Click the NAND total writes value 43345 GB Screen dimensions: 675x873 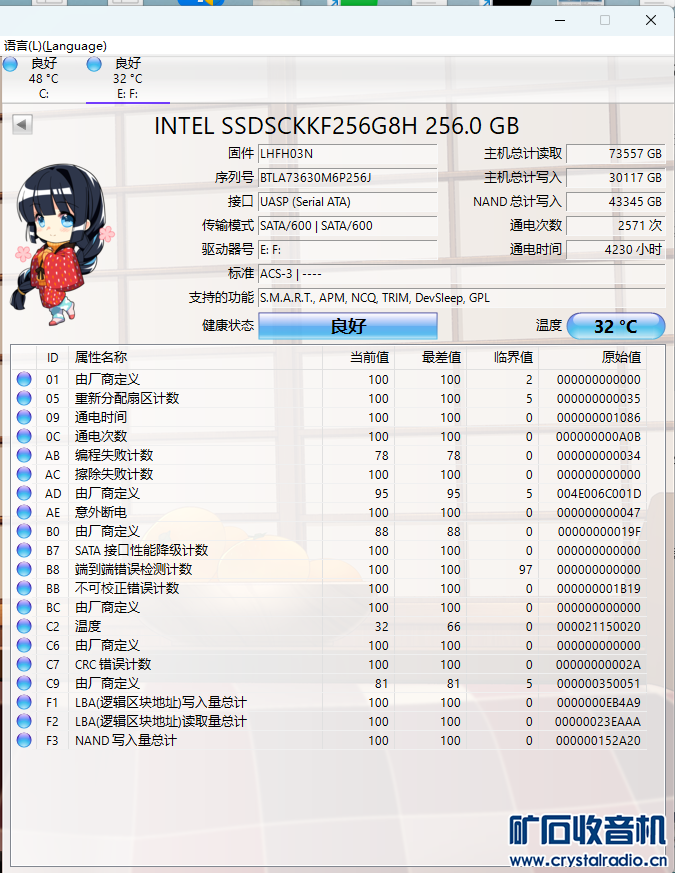(615, 202)
